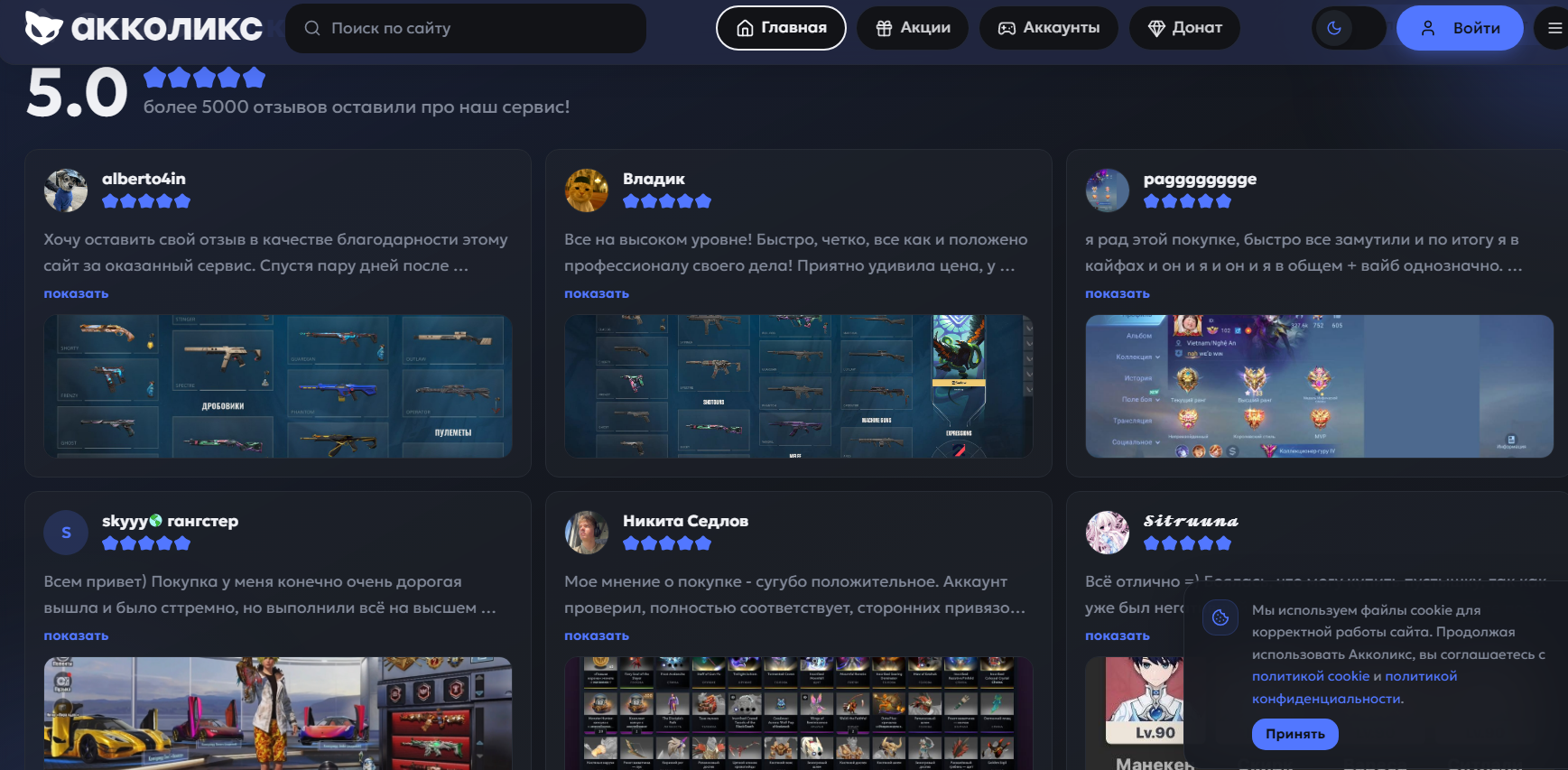Expand pagggggggge review with показать
This screenshot has width=1568, height=770.
tap(1118, 293)
